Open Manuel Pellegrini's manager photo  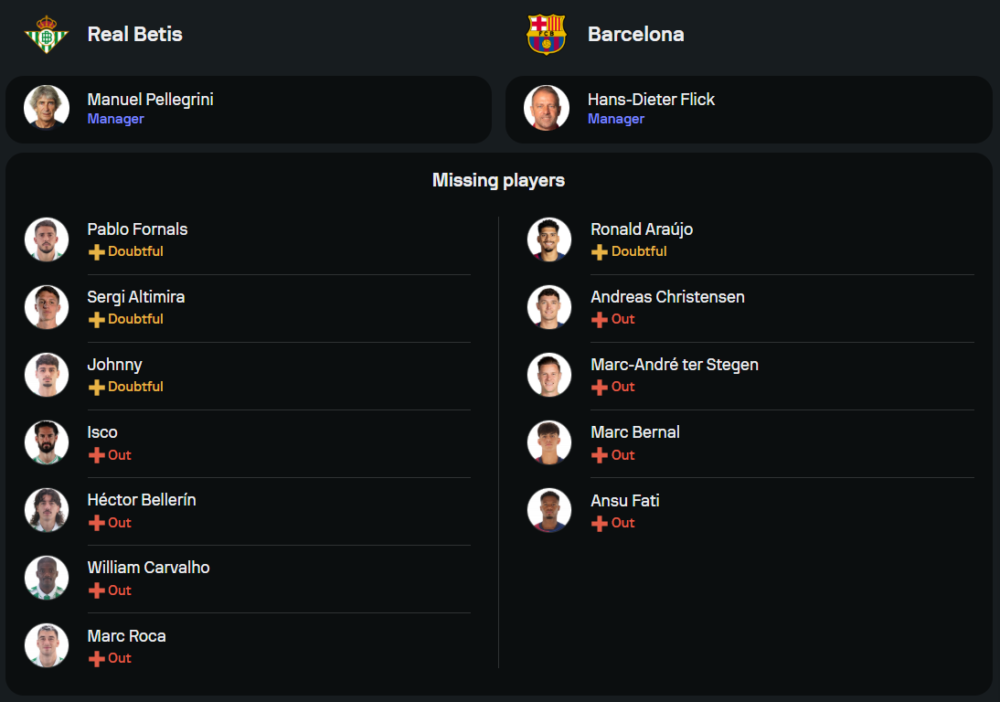[46, 108]
